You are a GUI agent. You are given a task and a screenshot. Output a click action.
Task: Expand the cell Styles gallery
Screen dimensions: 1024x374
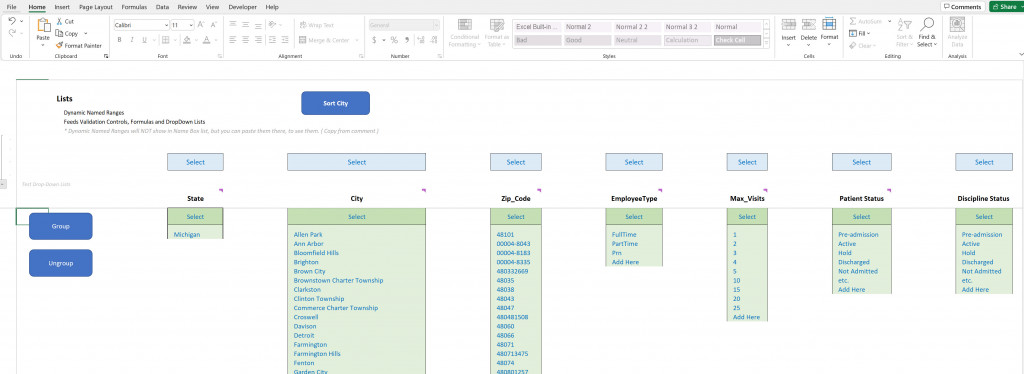(x=766, y=42)
